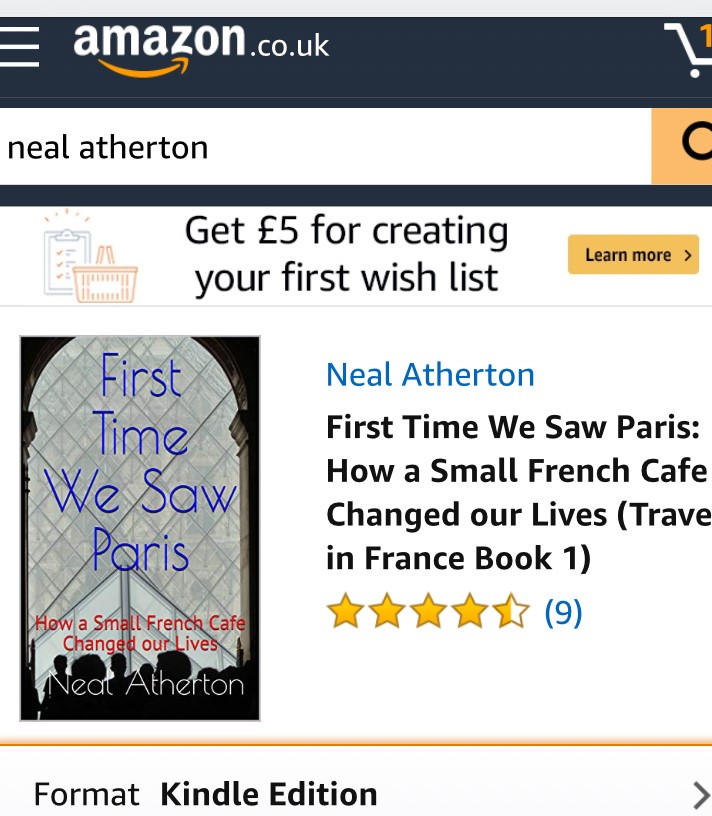Tap the half-filled fifth rating star
Screen dimensions: 712x816
click(x=512, y=610)
